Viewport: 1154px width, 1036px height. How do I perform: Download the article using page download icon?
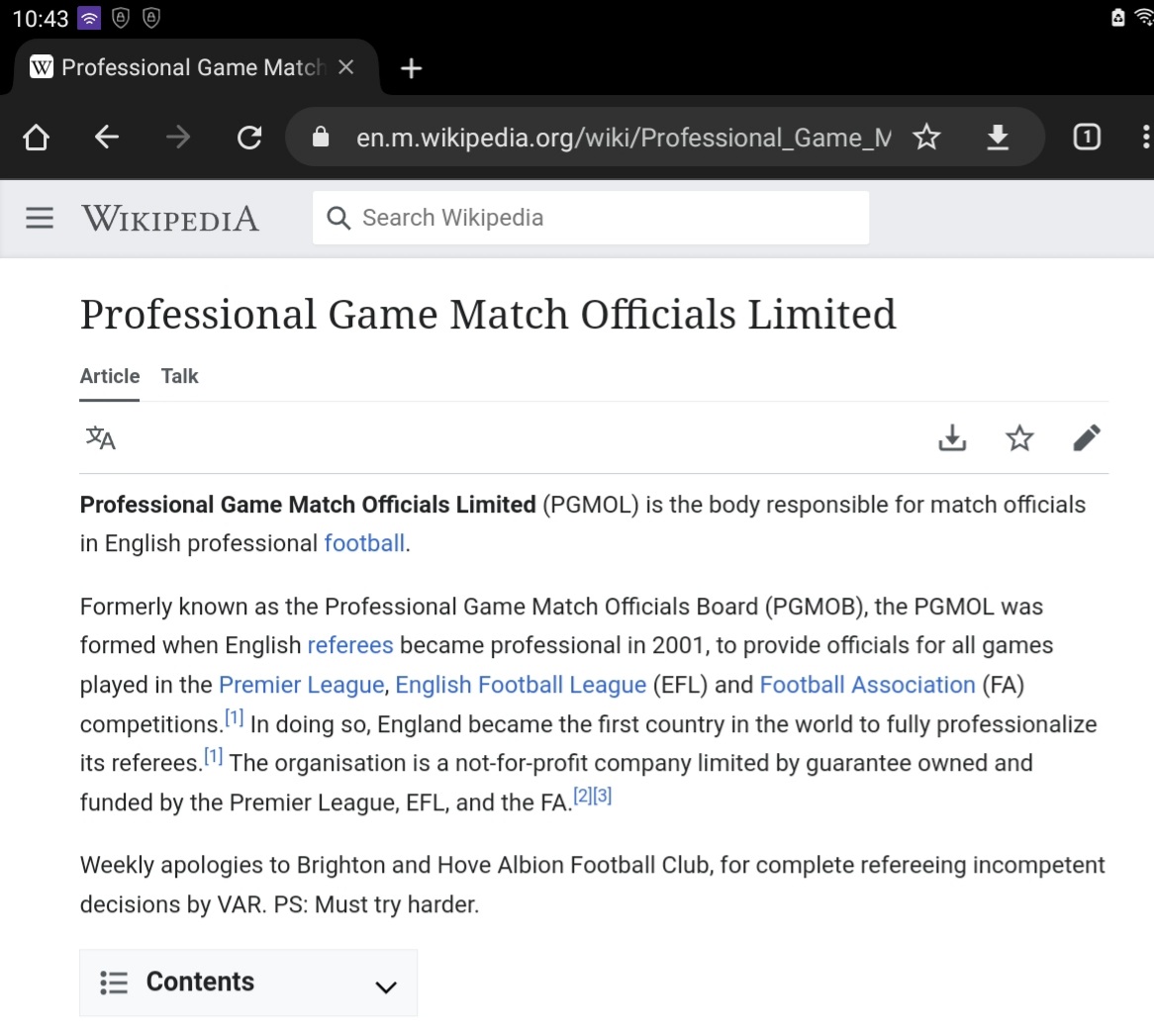tap(952, 437)
